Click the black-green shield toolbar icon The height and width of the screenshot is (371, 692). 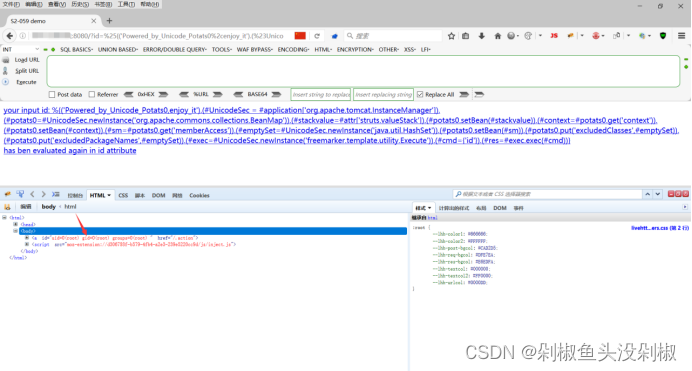(x=663, y=36)
